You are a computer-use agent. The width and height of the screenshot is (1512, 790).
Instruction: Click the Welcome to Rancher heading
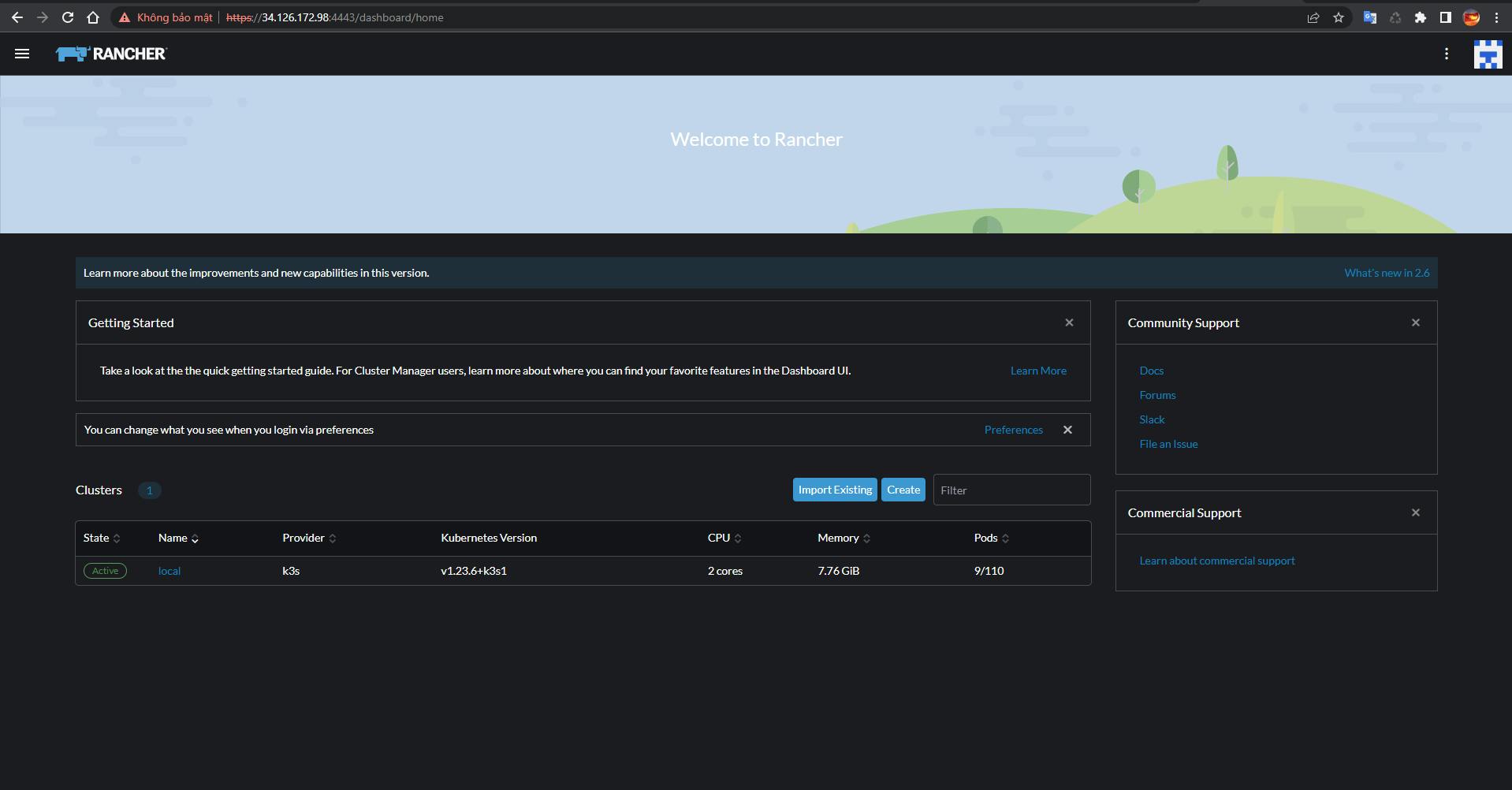[x=756, y=140]
